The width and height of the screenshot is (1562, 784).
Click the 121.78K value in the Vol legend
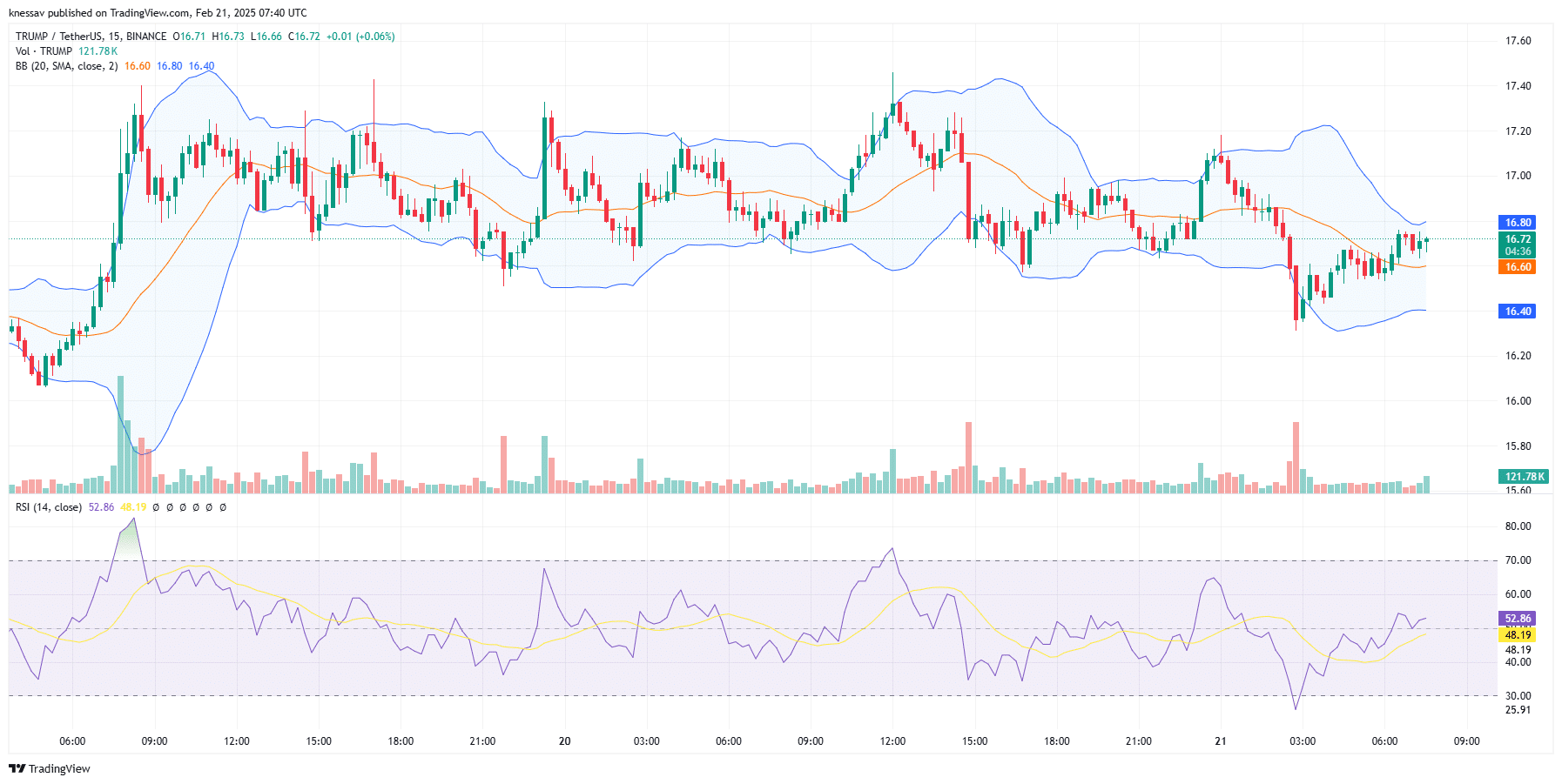(98, 51)
